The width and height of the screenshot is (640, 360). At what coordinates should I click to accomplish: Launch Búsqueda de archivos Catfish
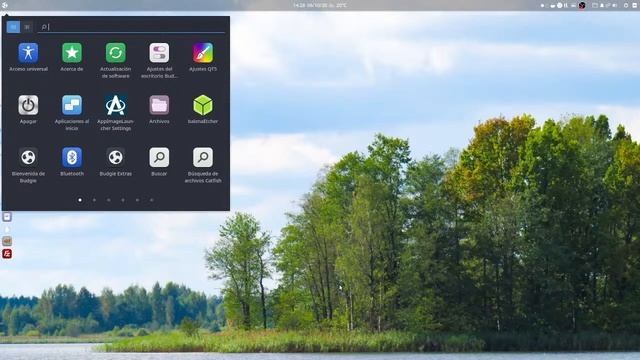click(203, 165)
